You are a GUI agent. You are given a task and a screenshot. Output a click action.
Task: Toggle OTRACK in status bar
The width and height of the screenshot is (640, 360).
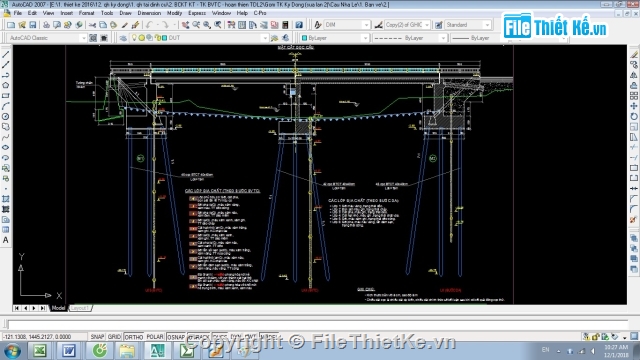tap(199, 337)
